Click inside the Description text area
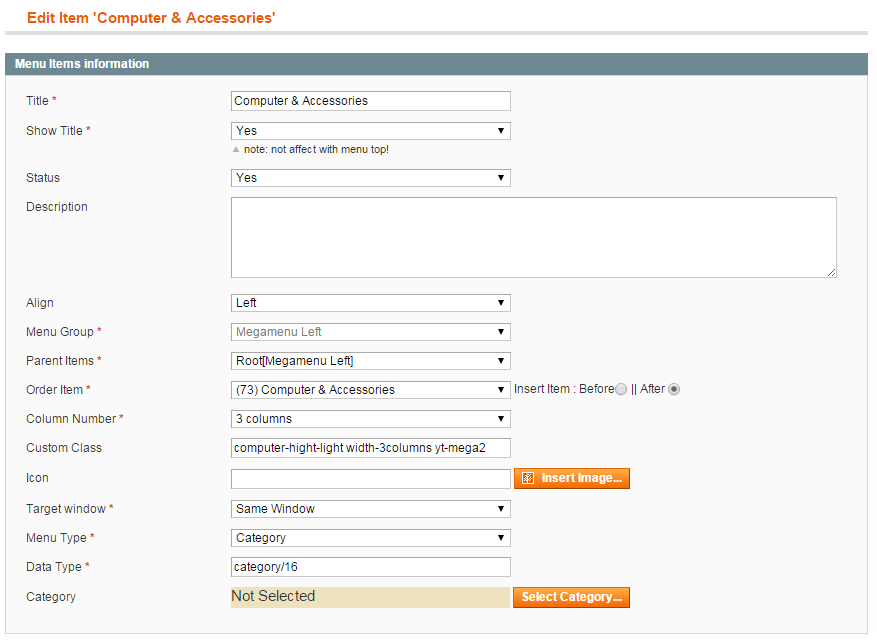877x640 pixels. 534,237
